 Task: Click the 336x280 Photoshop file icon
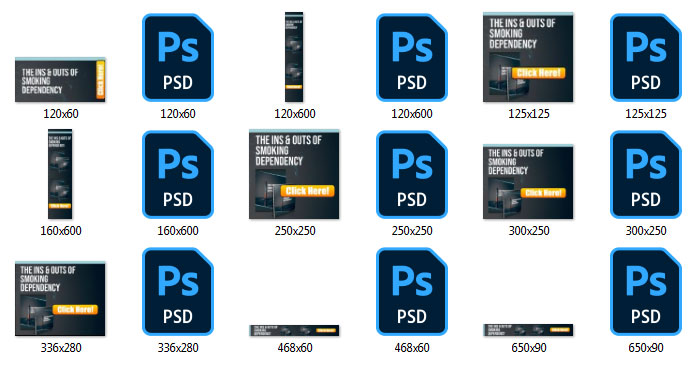[178, 291]
